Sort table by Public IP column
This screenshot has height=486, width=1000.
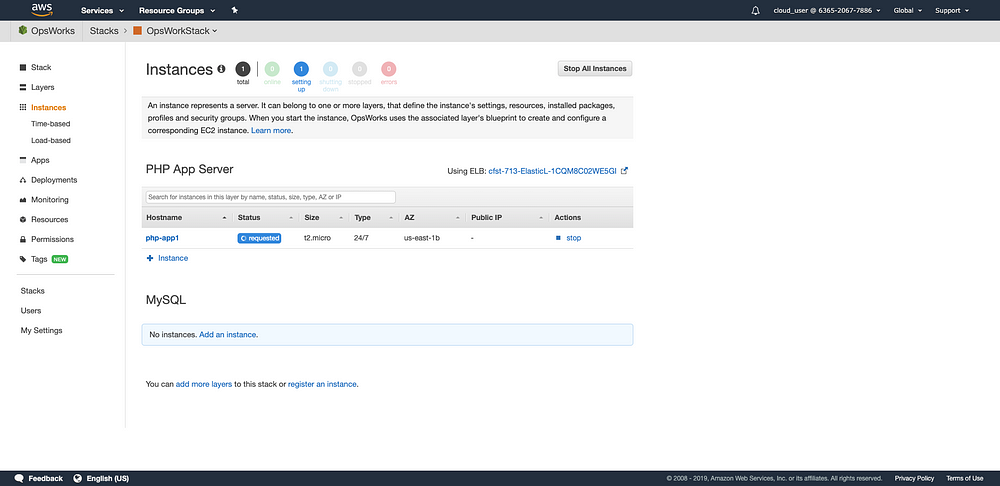[507, 217]
